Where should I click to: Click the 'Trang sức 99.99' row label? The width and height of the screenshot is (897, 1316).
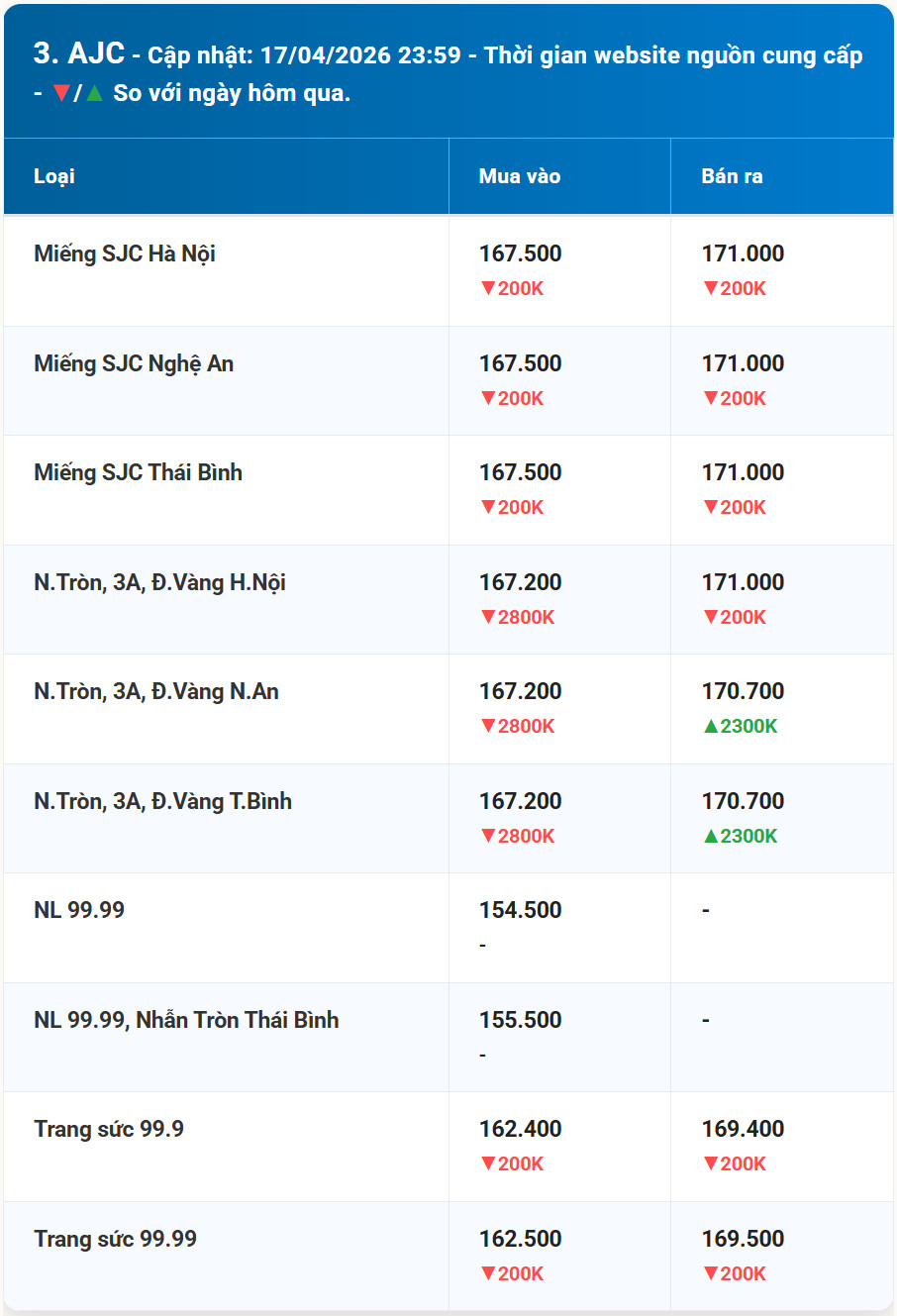tap(114, 1239)
